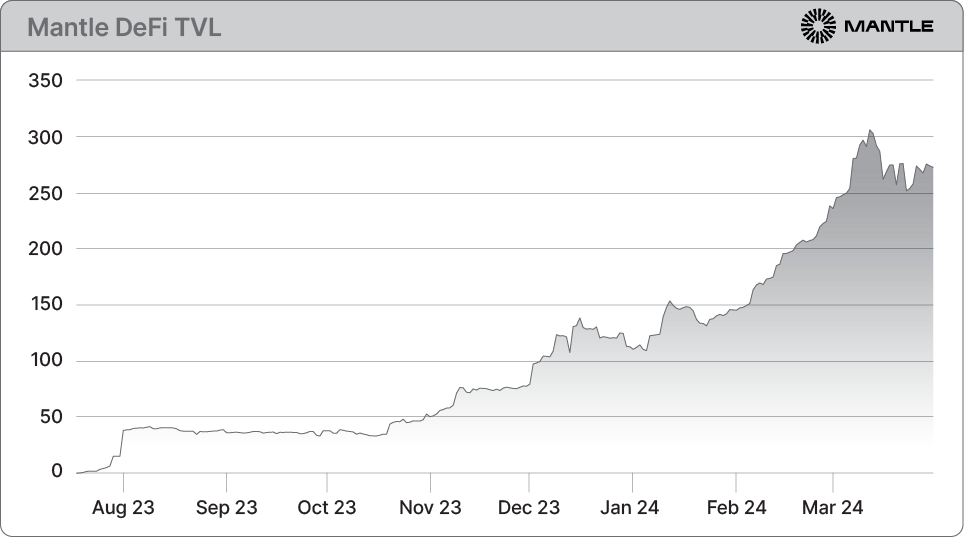Click the Feb 24 x-axis label
Screen dimensions: 964x537
[736, 507]
